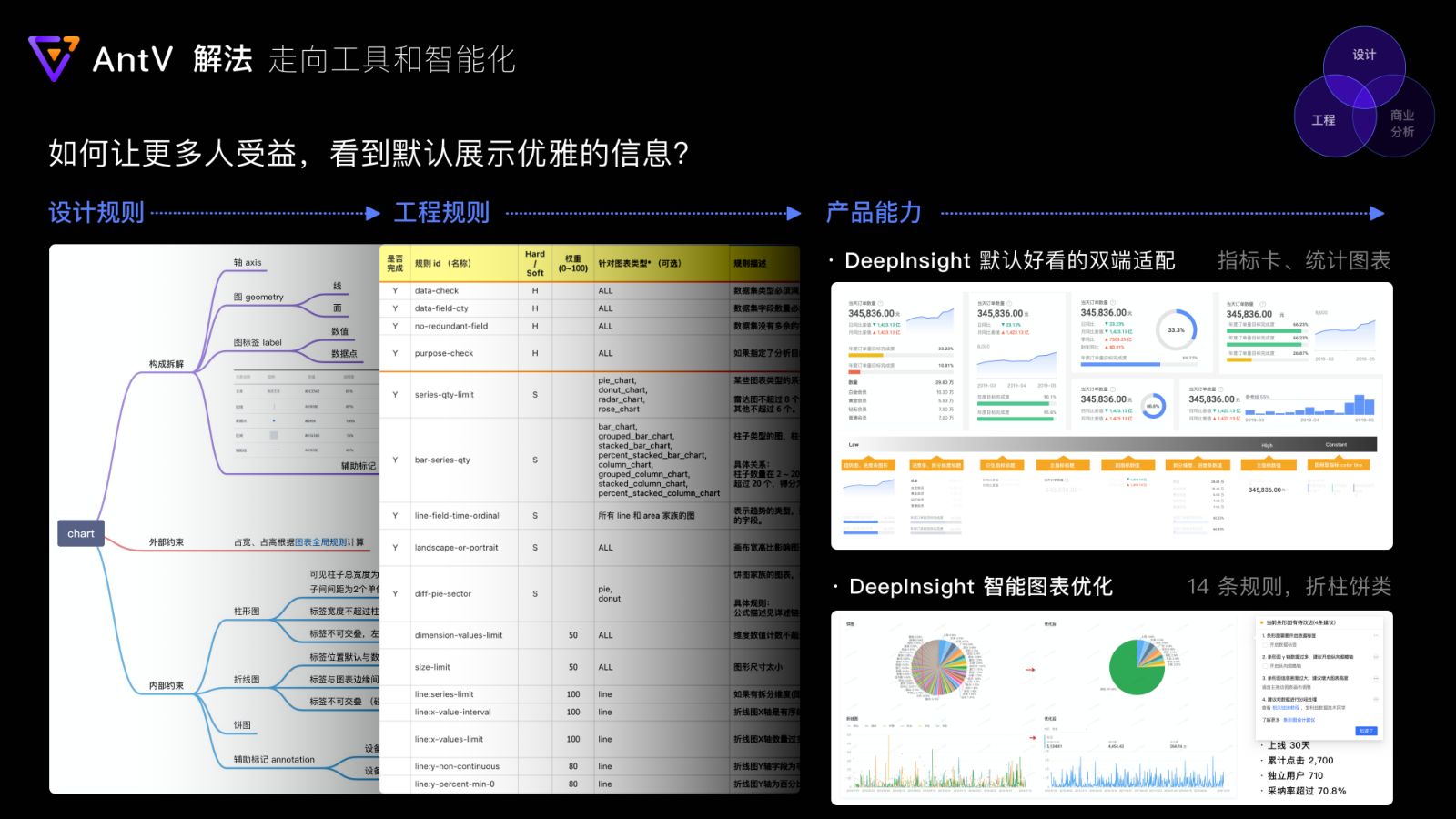Click the optimized green pie chart

coord(1137,667)
